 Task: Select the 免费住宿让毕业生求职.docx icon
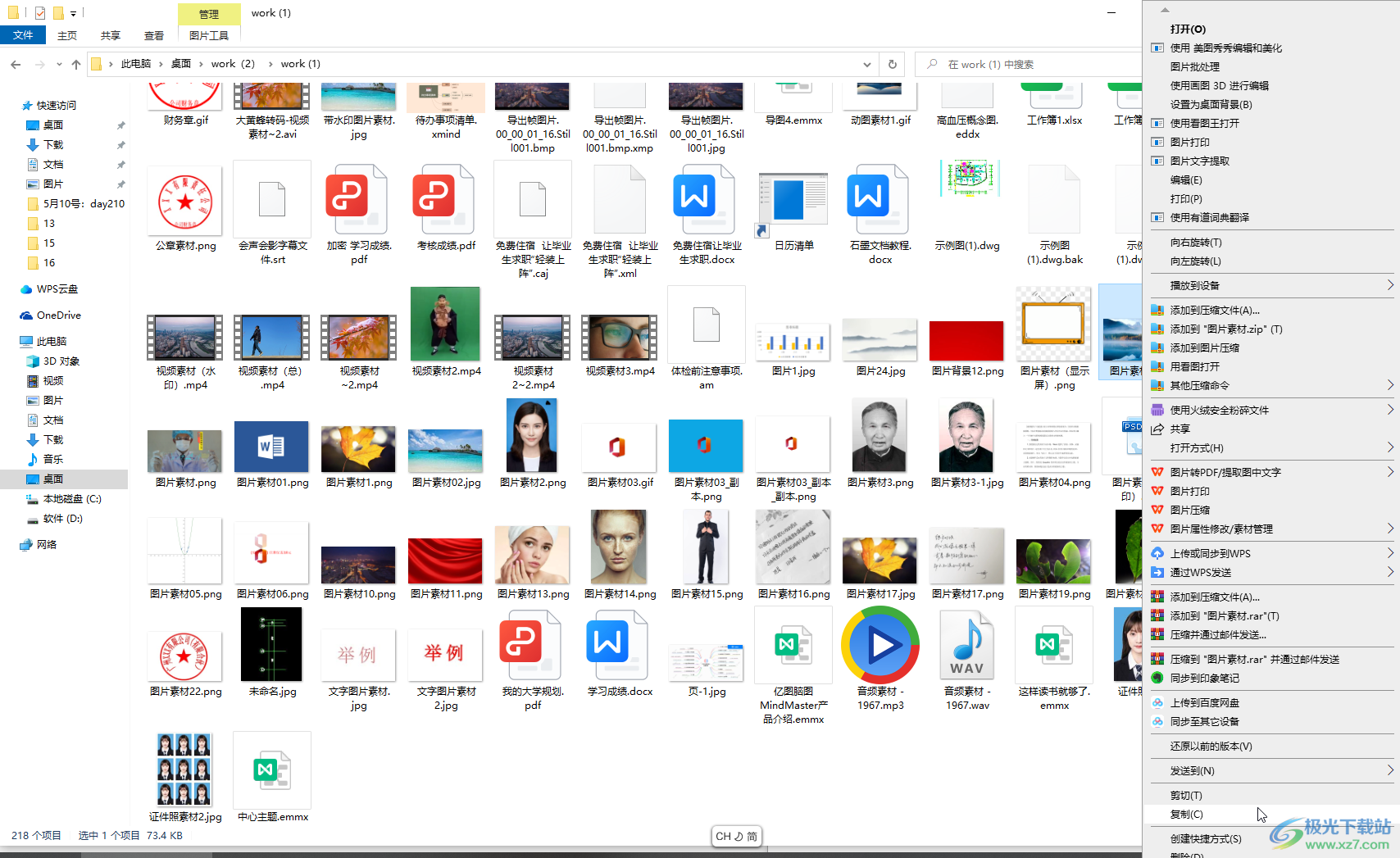click(706, 200)
